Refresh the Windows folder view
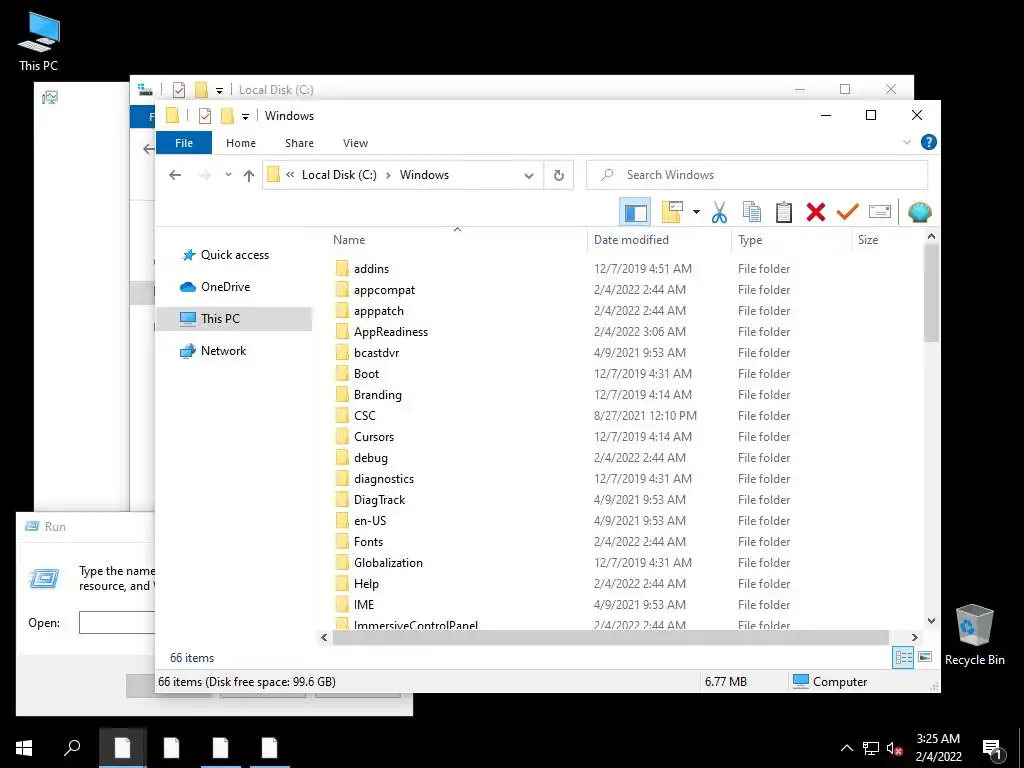The height and width of the screenshot is (768, 1024). pyautogui.click(x=558, y=175)
